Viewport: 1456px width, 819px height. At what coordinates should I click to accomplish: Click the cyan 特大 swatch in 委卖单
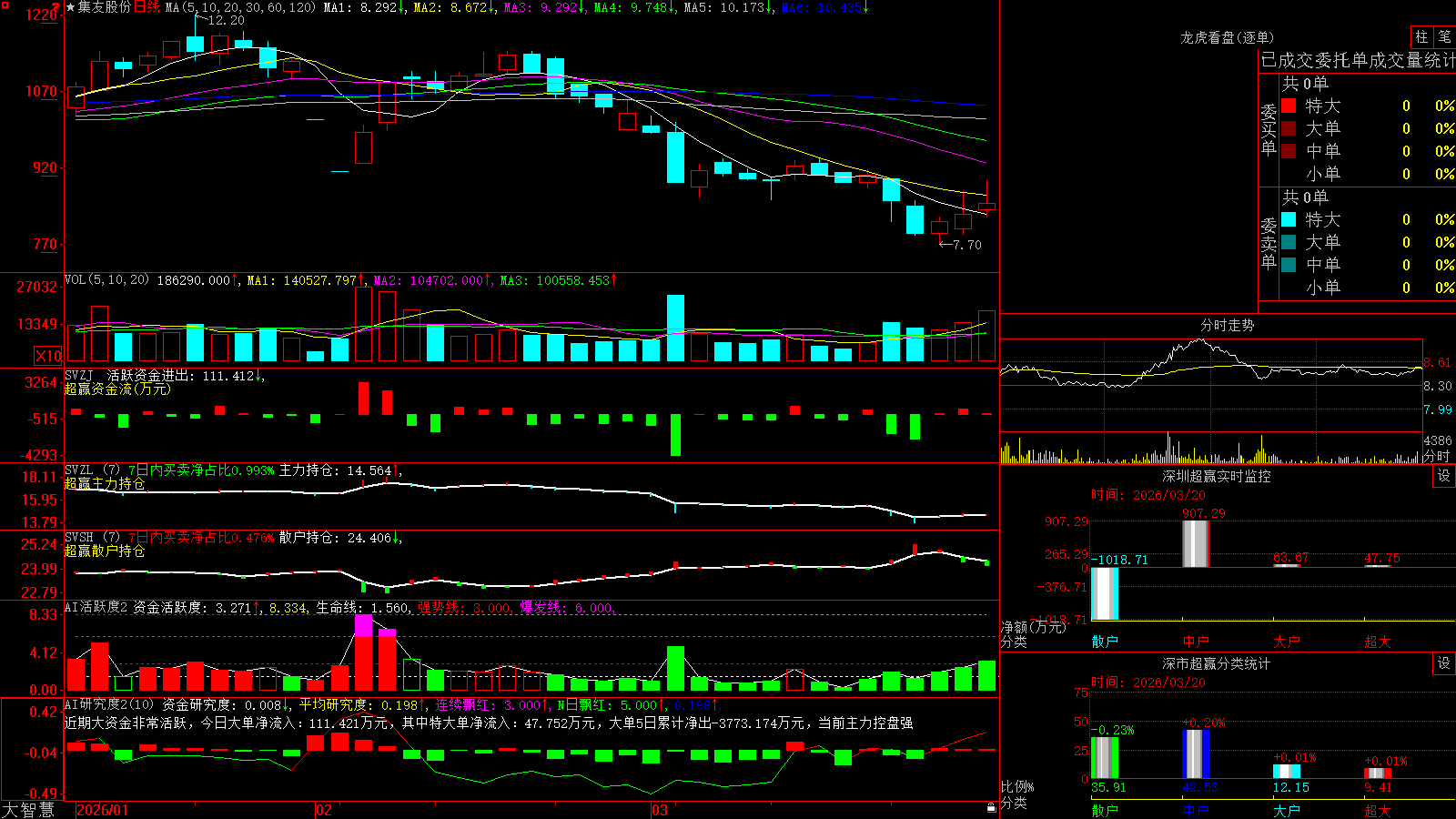(x=1289, y=219)
